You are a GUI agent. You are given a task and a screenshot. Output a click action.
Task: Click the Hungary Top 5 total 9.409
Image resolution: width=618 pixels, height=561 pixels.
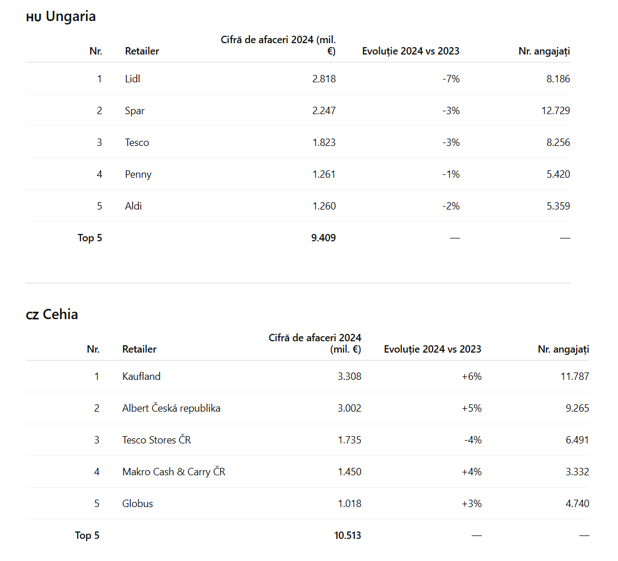323,238
